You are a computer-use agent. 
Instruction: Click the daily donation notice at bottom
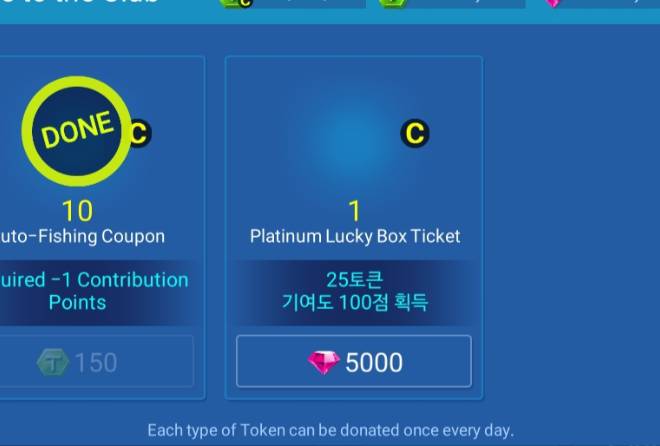331,430
